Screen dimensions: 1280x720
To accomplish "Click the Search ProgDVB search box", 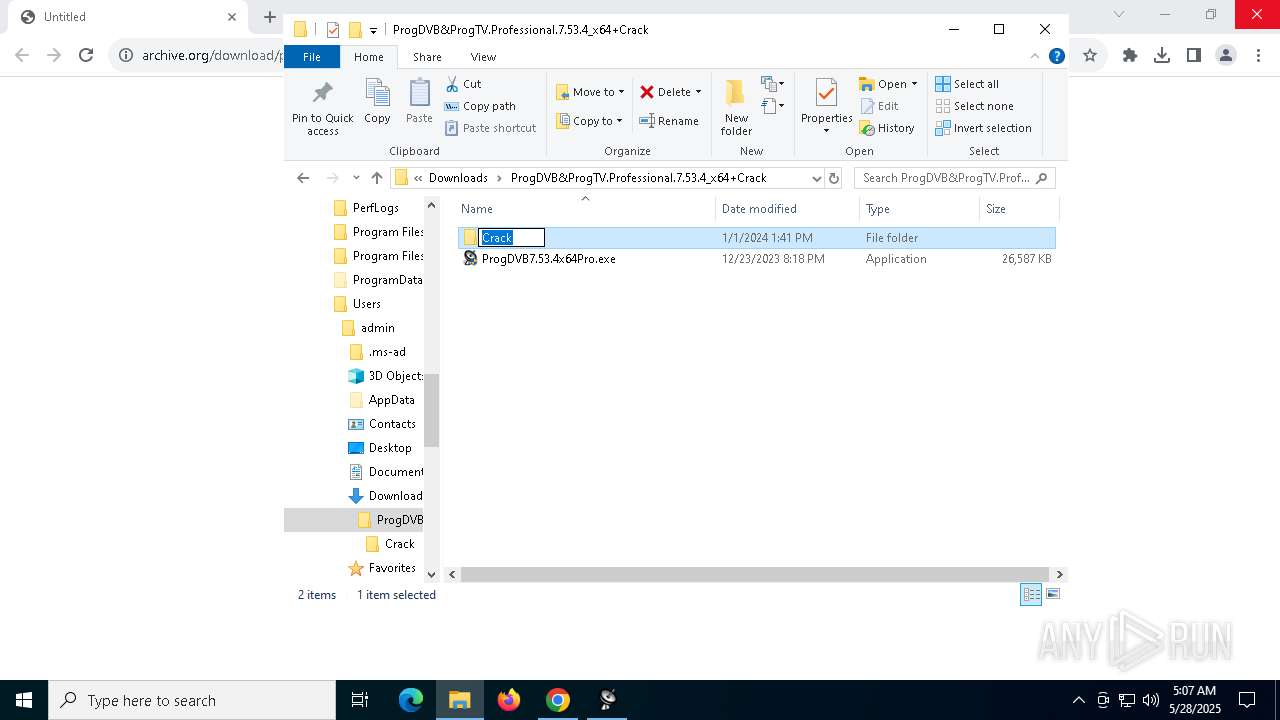I will tap(954, 178).
